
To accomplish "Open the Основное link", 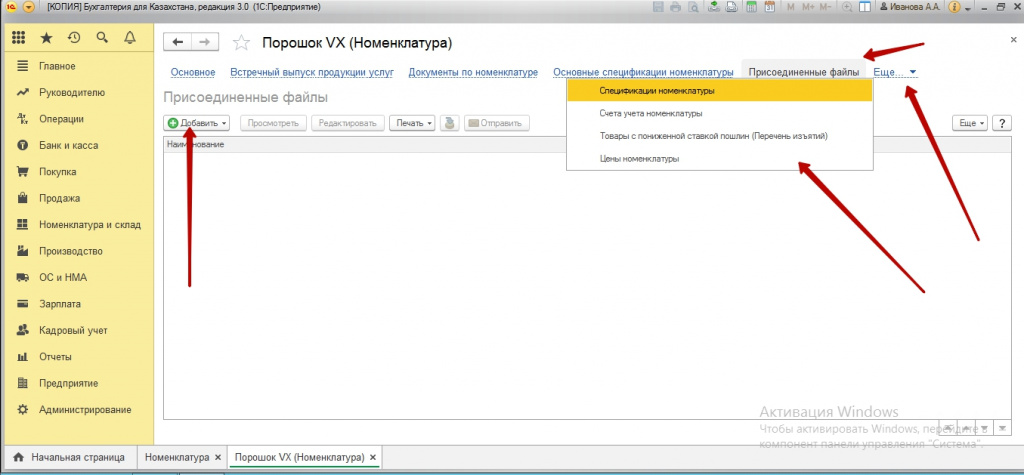I will pyautogui.click(x=193, y=72).
